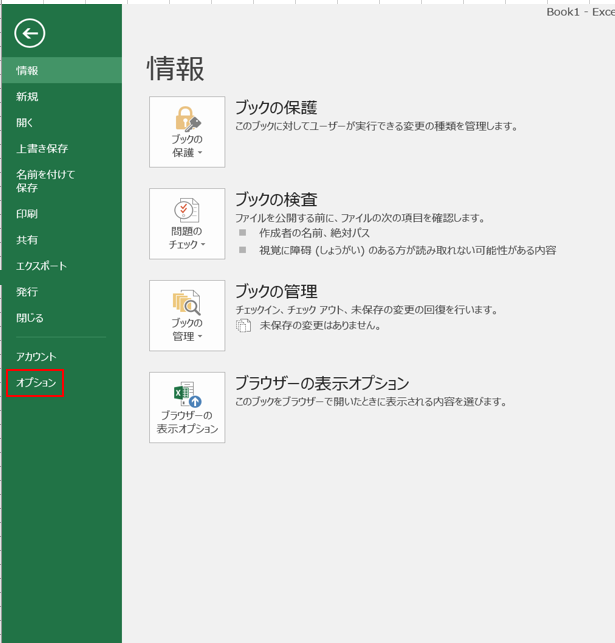Click the 作成者の名前、絶対パス item
This screenshot has height=643, width=615.
pos(314,233)
